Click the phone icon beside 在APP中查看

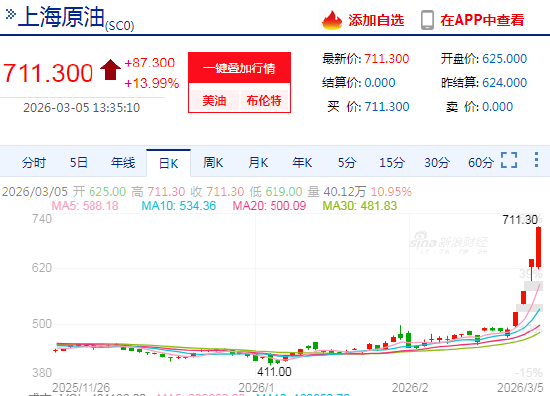tap(427, 20)
